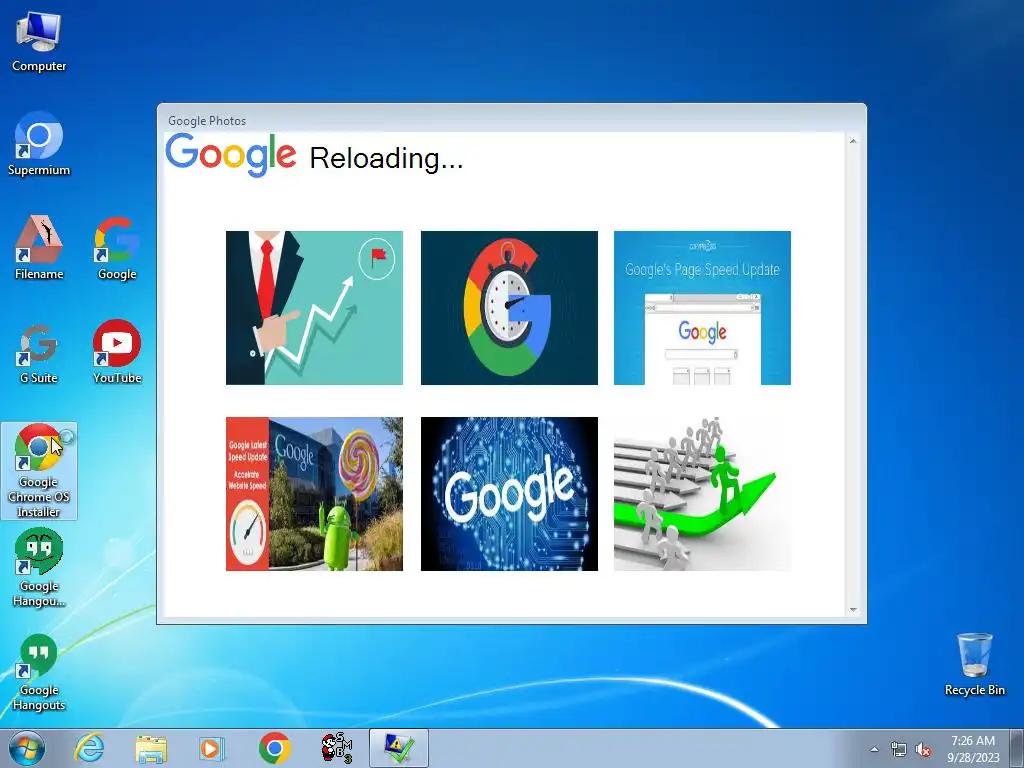Open the taskbar clock showing 7:26 AM
Image resolution: width=1024 pixels, height=768 pixels.
tap(973, 749)
